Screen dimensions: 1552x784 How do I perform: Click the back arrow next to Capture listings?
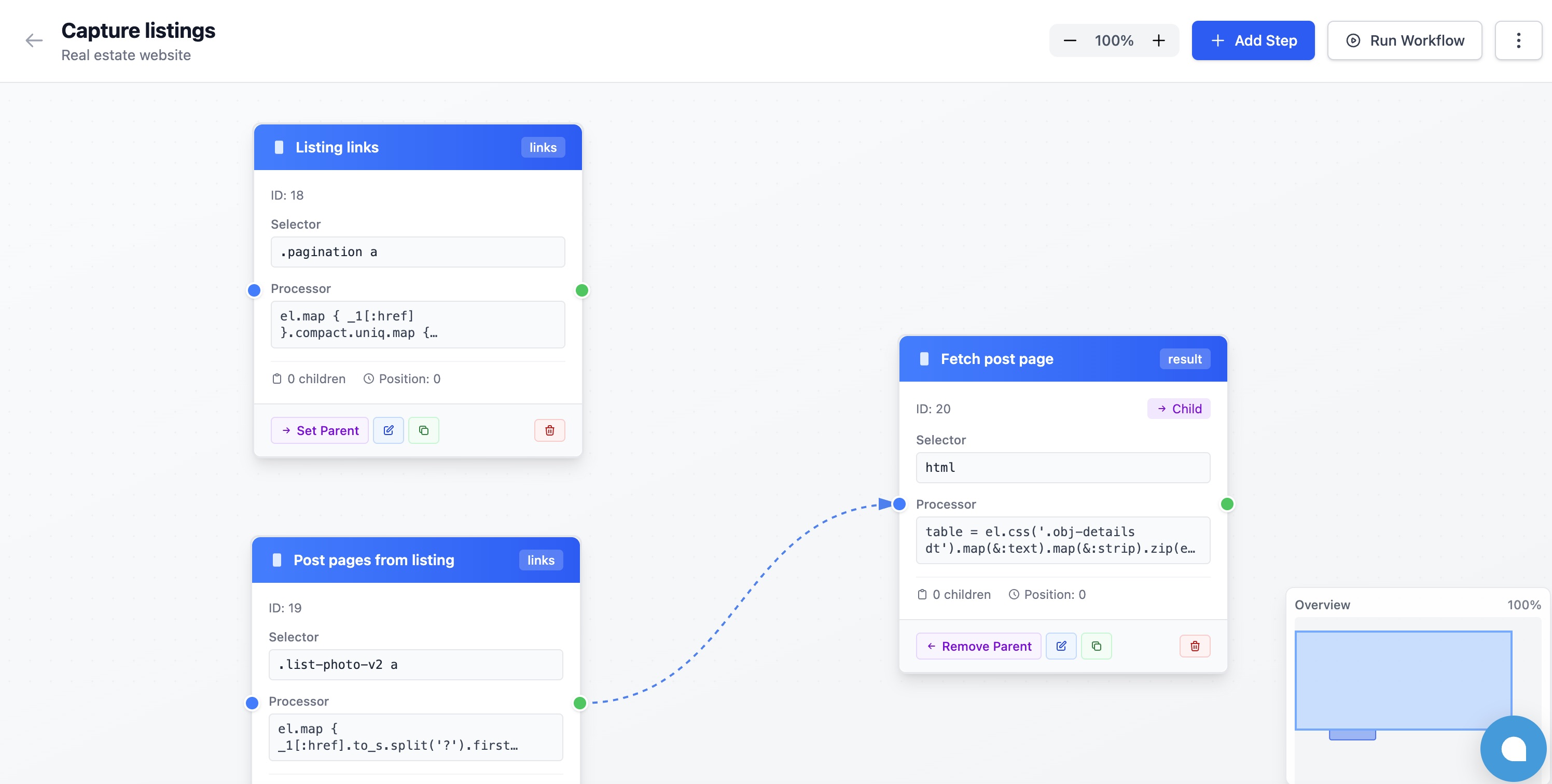click(x=34, y=40)
